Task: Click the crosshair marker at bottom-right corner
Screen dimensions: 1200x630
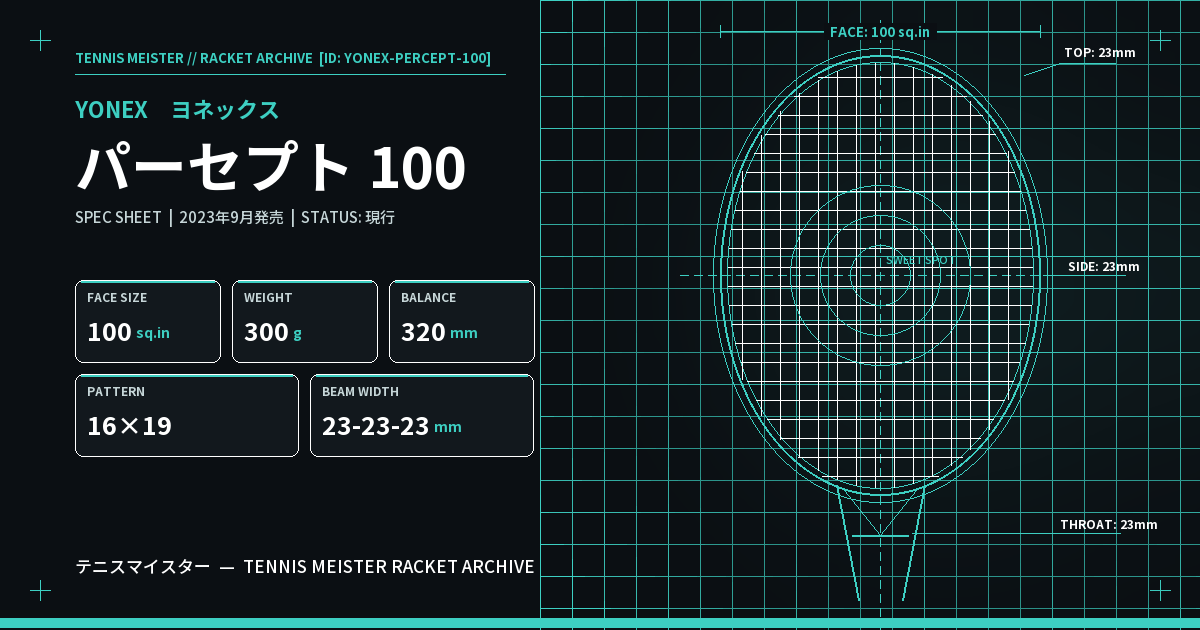Action: [x=1160, y=590]
